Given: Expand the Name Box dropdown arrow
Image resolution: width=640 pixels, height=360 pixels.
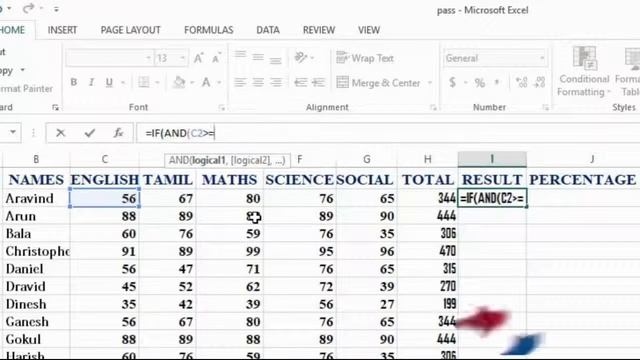Looking at the screenshot, I should 13,132.
